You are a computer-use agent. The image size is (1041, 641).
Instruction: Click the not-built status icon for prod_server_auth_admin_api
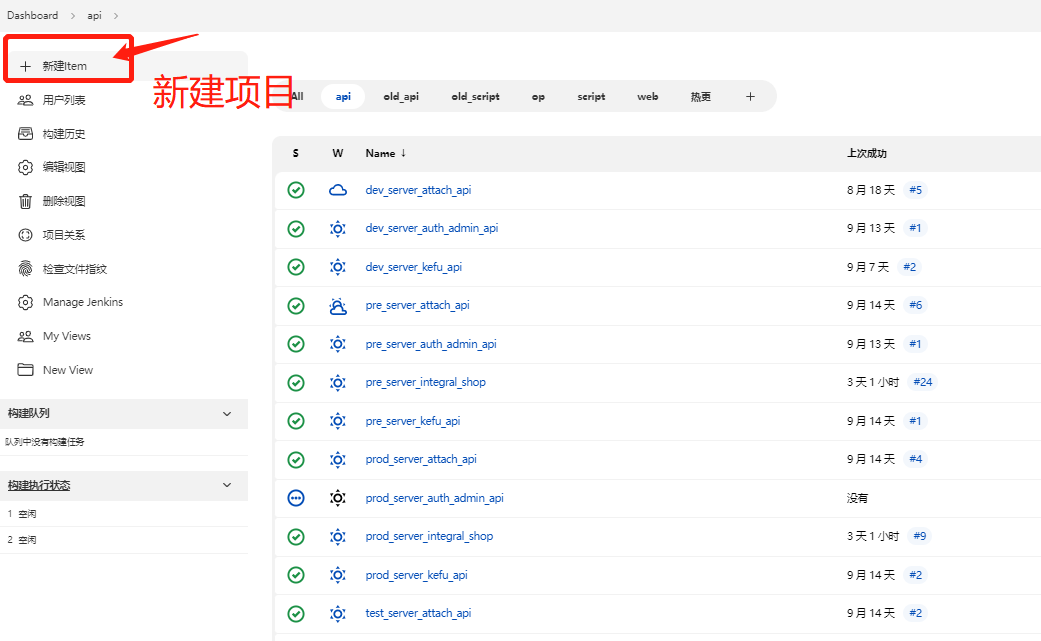[296, 498]
